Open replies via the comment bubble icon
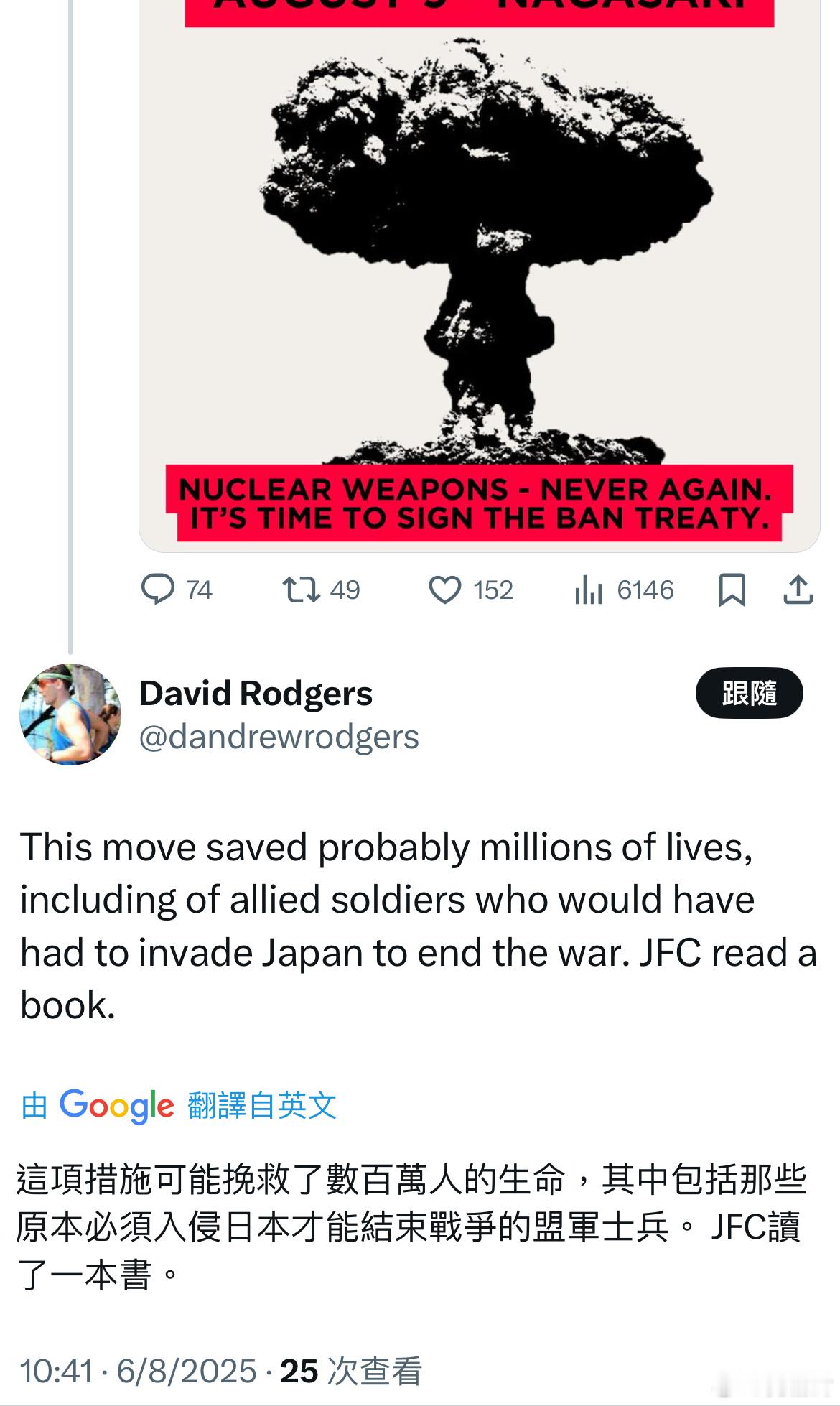840x1406 pixels. point(158,590)
